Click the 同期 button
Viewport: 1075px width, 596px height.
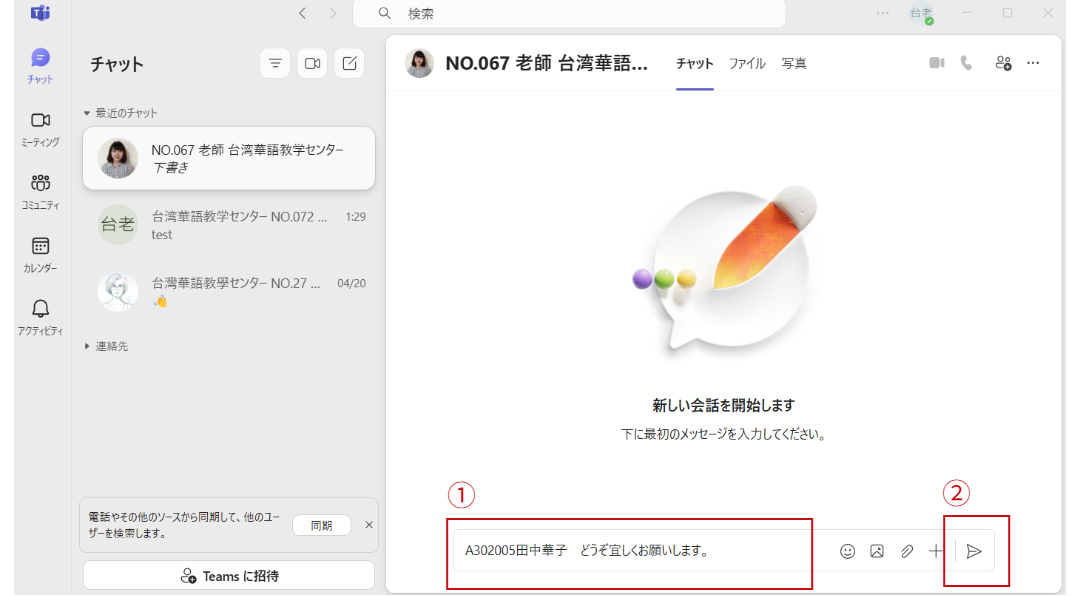(321, 525)
